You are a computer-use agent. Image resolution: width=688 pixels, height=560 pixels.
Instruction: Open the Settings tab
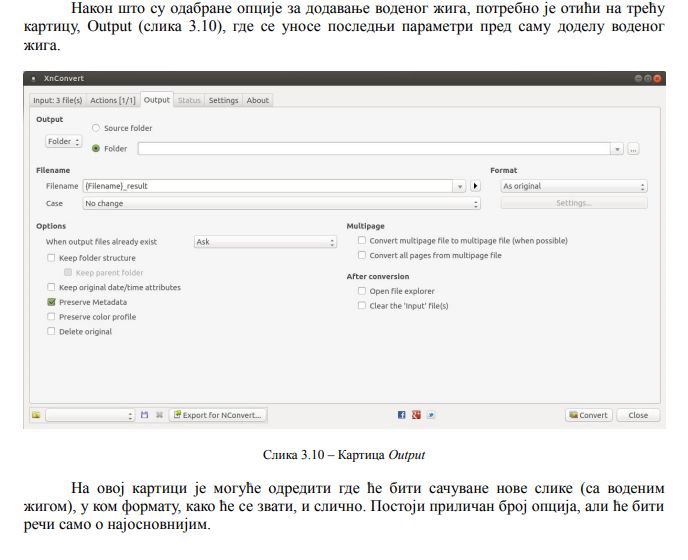pos(223,101)
